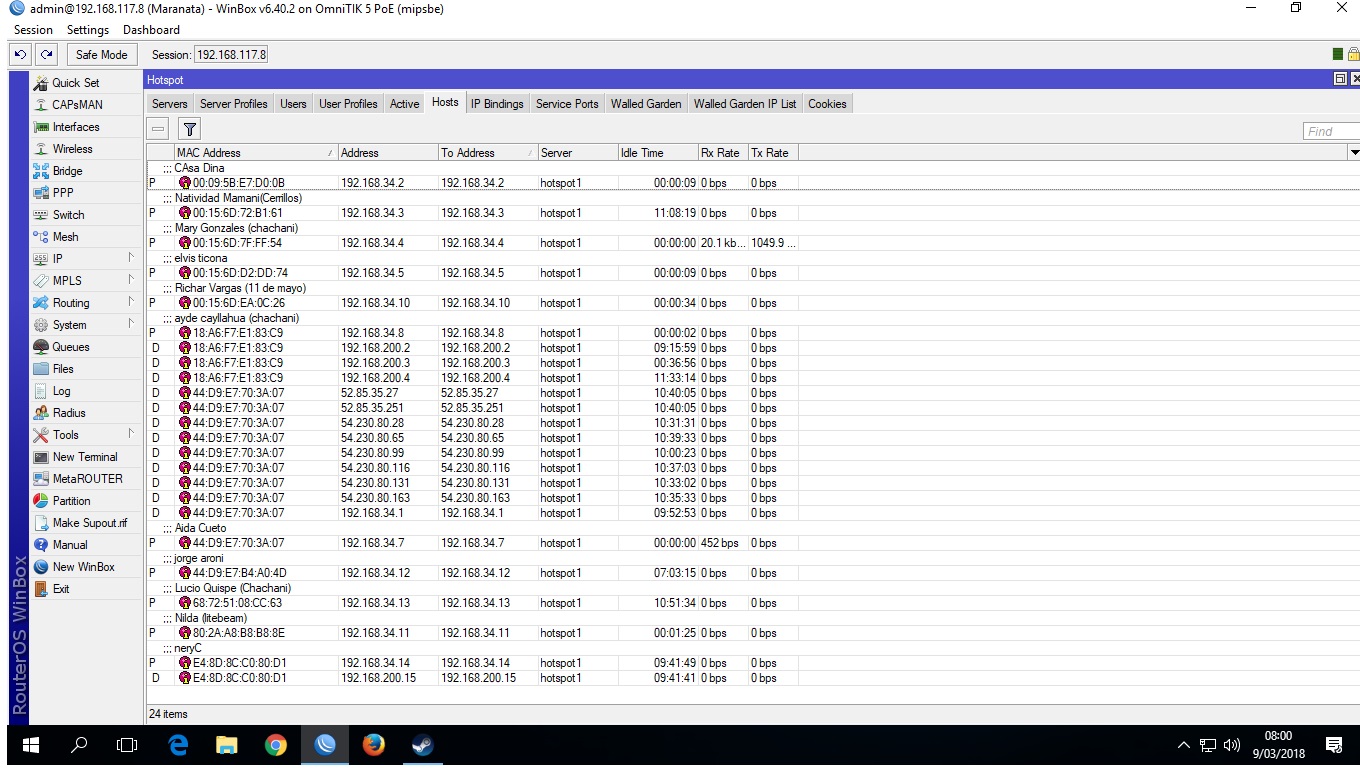Switch to the Users tab

click(293, 104)
